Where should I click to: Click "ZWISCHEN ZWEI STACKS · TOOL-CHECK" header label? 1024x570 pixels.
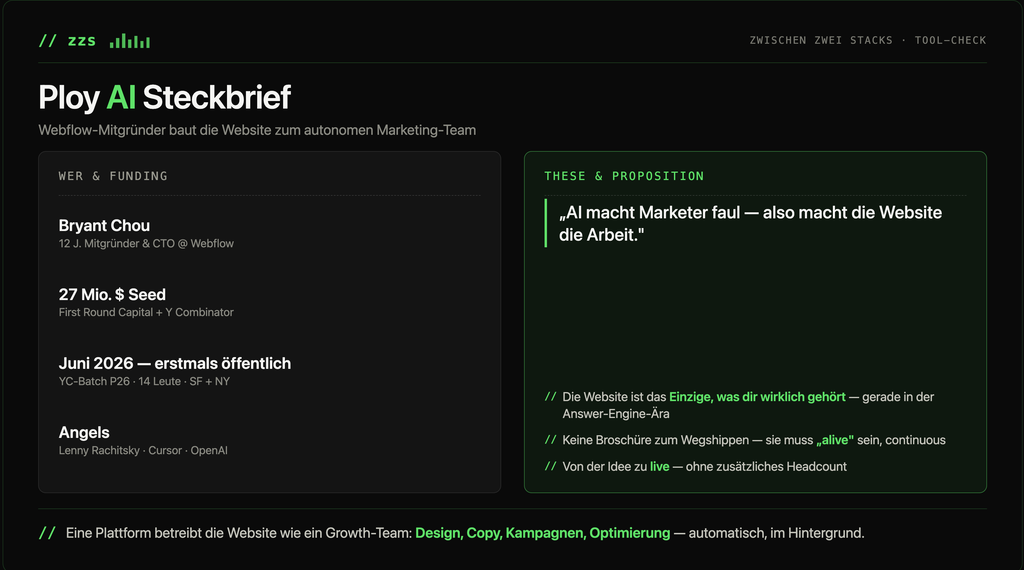tap(868, 40)
